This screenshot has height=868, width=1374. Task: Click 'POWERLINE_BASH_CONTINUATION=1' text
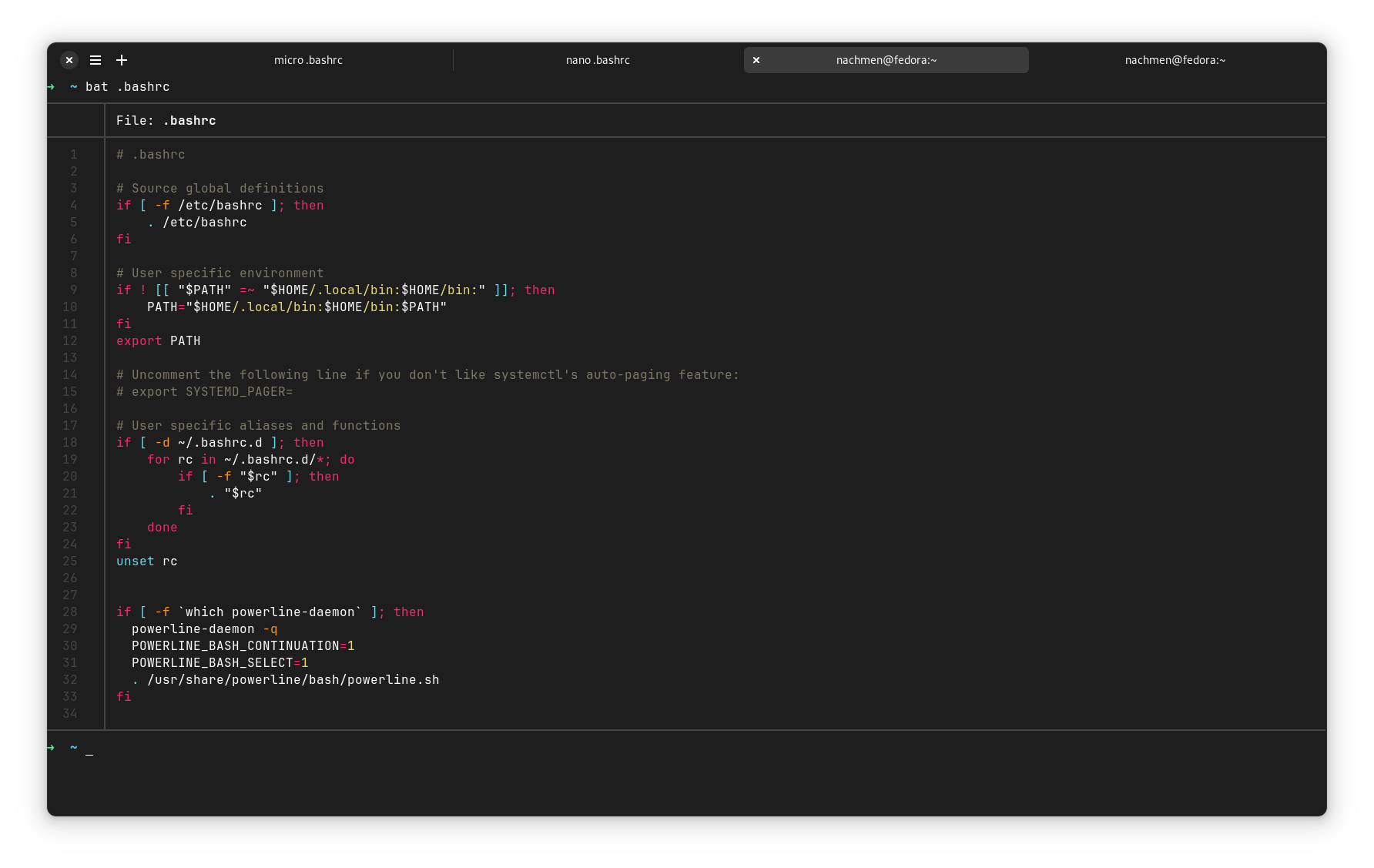[243, 646]
